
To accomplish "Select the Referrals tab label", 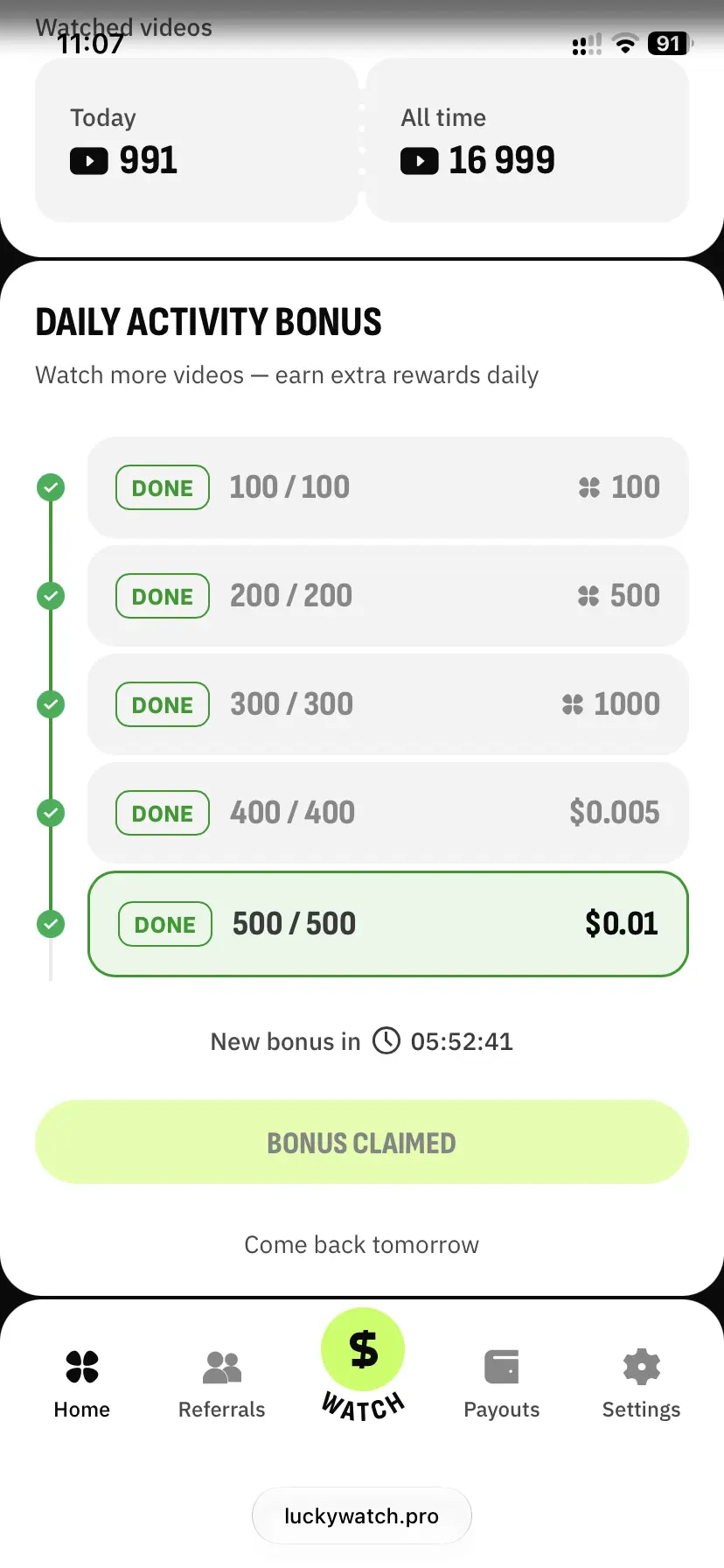I will coord(222,1410).
